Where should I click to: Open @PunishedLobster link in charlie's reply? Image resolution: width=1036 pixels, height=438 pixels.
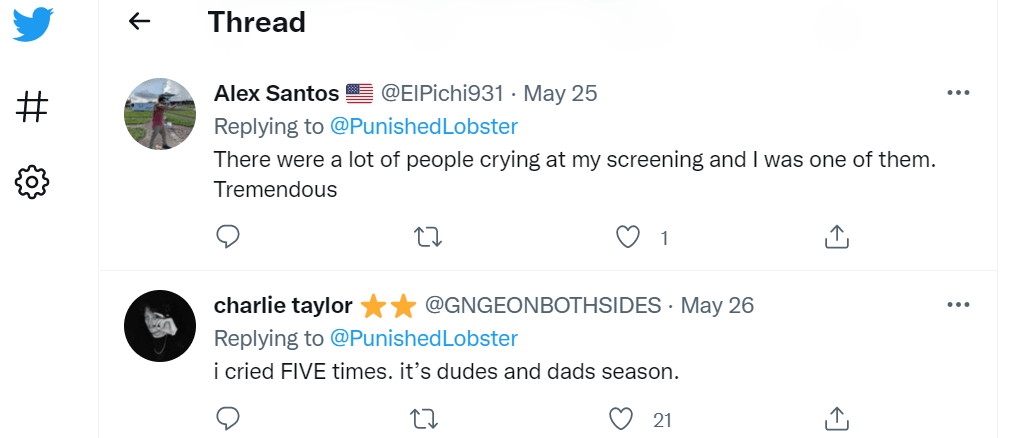point(424,338)
